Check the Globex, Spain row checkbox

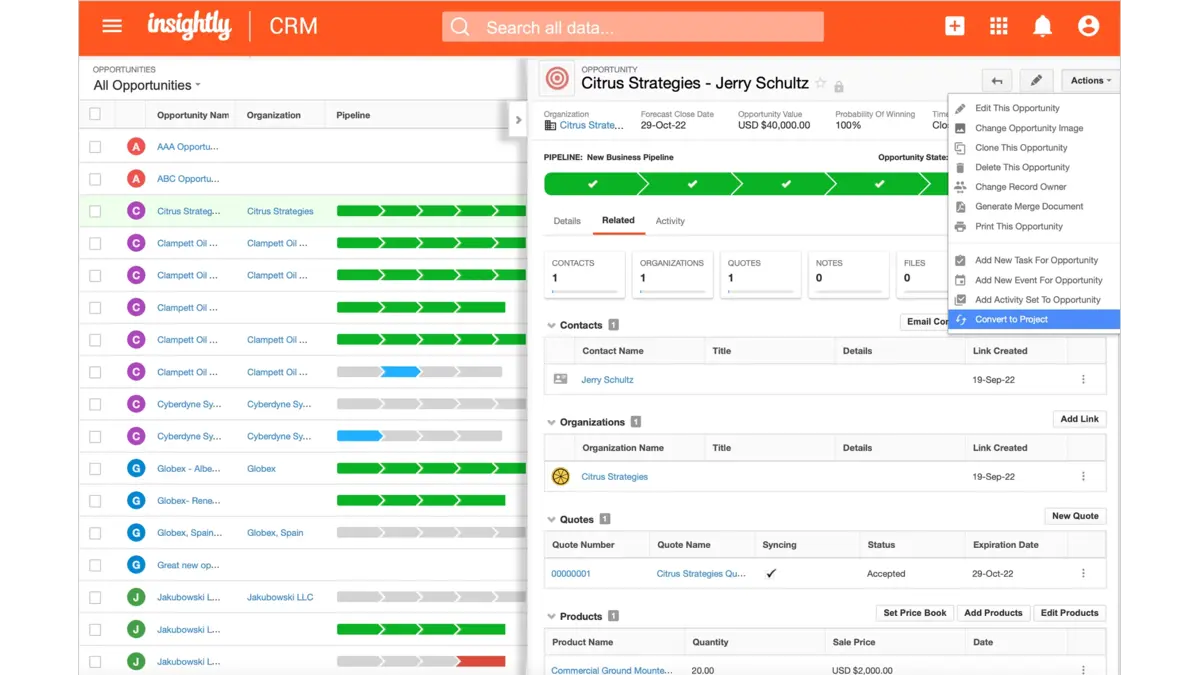[x=95, y=533]
